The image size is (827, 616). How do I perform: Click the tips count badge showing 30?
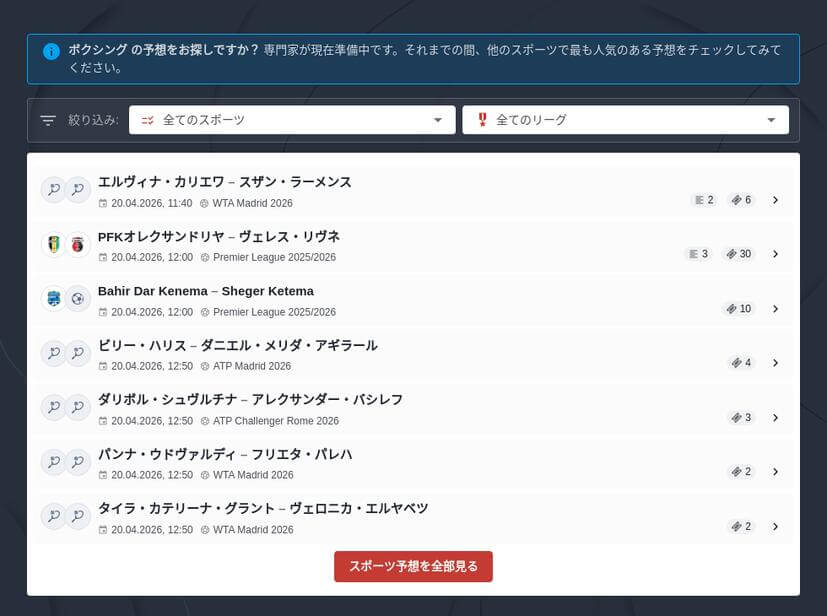tap(741, 254)
